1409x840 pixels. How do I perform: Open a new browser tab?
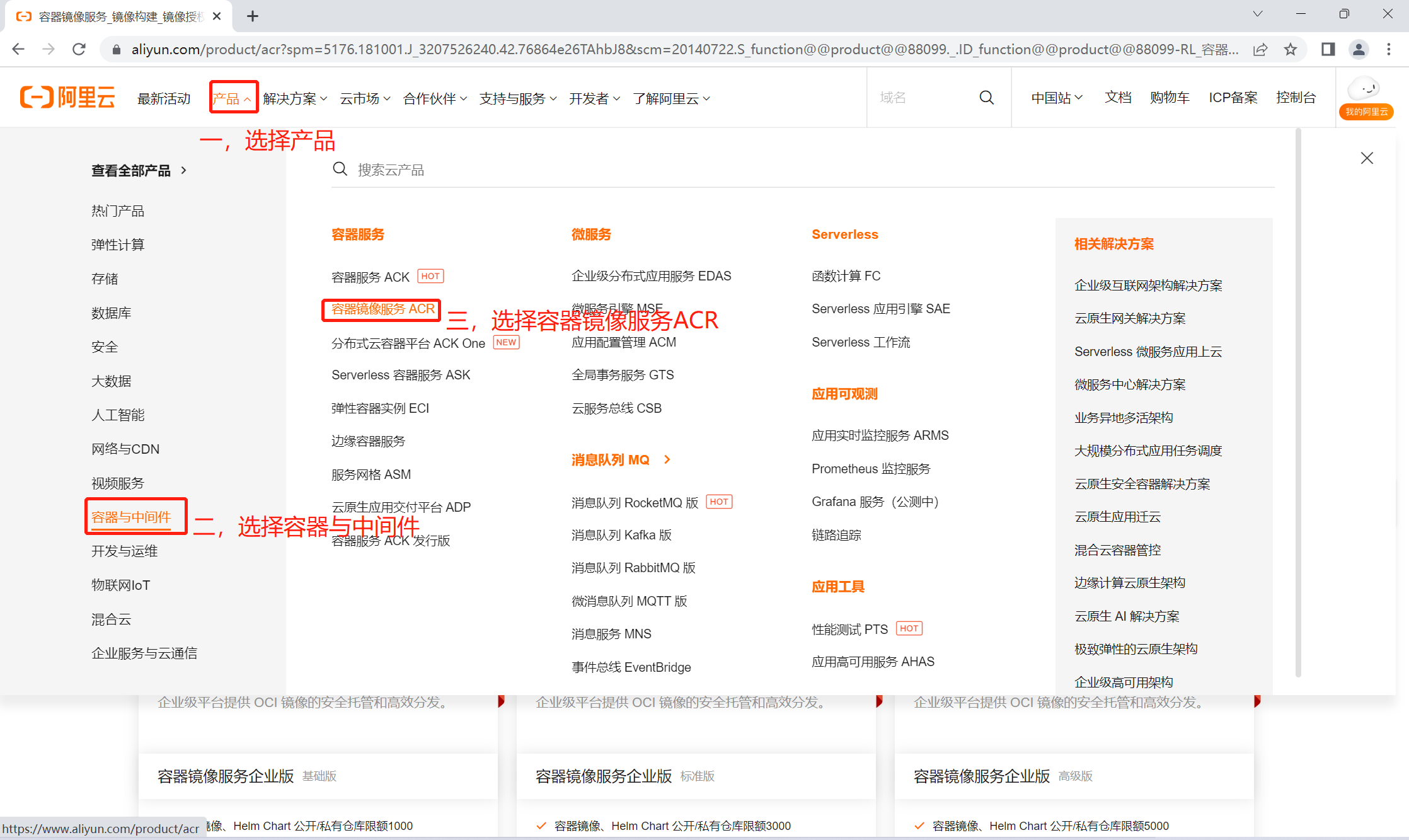tap(253, 16)
